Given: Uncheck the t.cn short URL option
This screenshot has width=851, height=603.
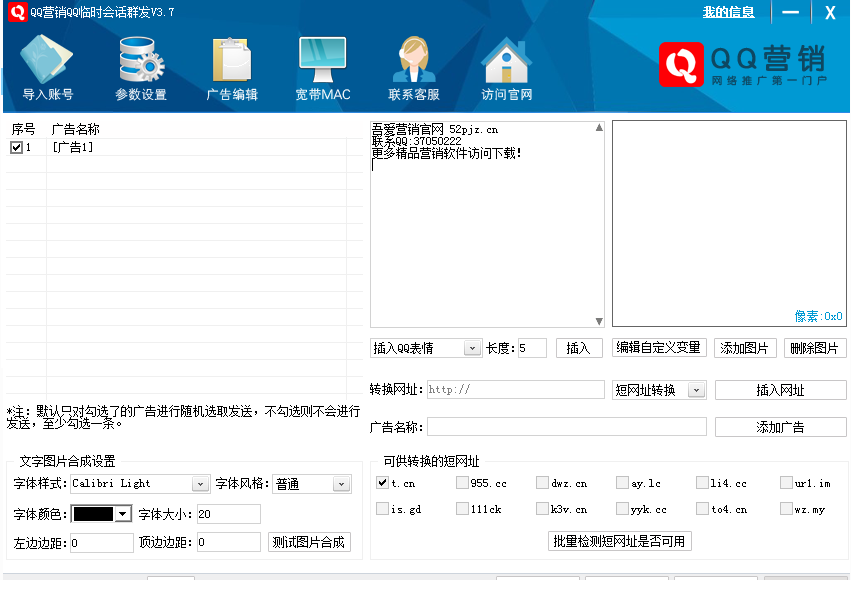Looking at the screenshot, I should 383,483.
